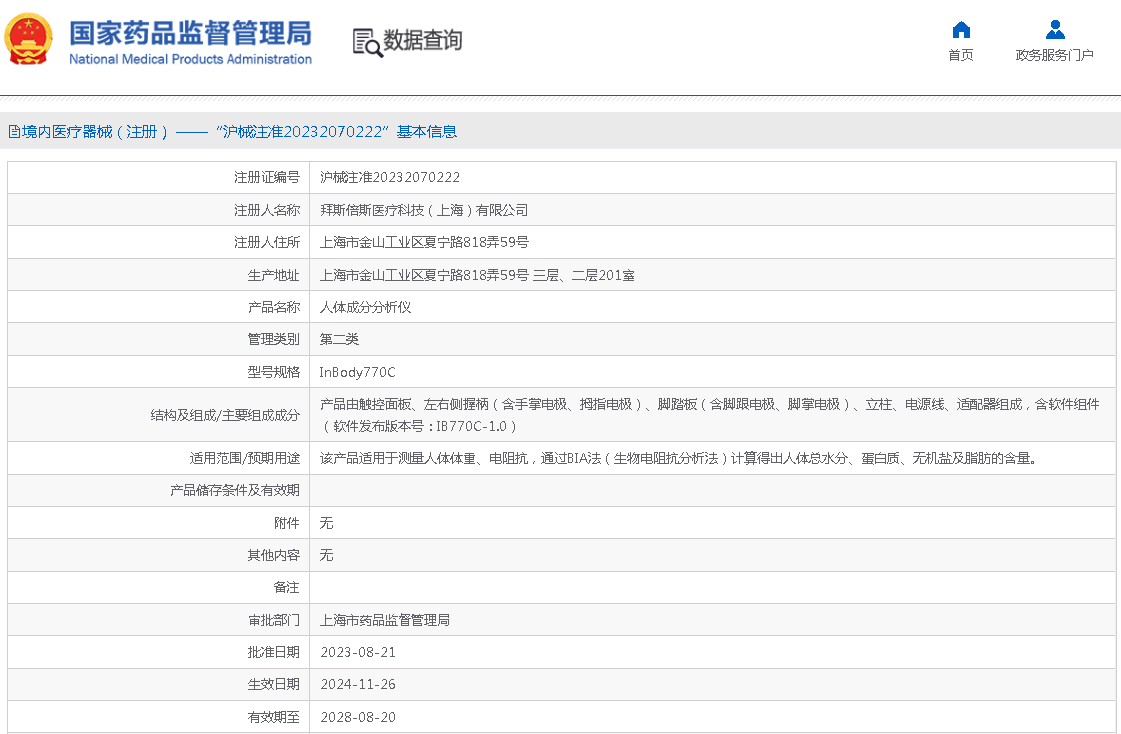Select approval department 上海市药品监督管理局
The width and height of the screenshot is (1121, 734).
385,620
